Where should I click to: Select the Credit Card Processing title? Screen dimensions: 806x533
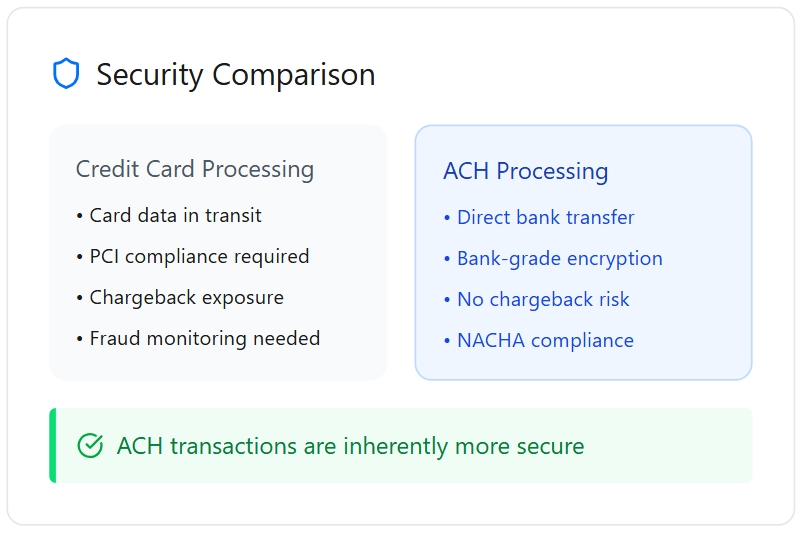[x=195, y=170]
